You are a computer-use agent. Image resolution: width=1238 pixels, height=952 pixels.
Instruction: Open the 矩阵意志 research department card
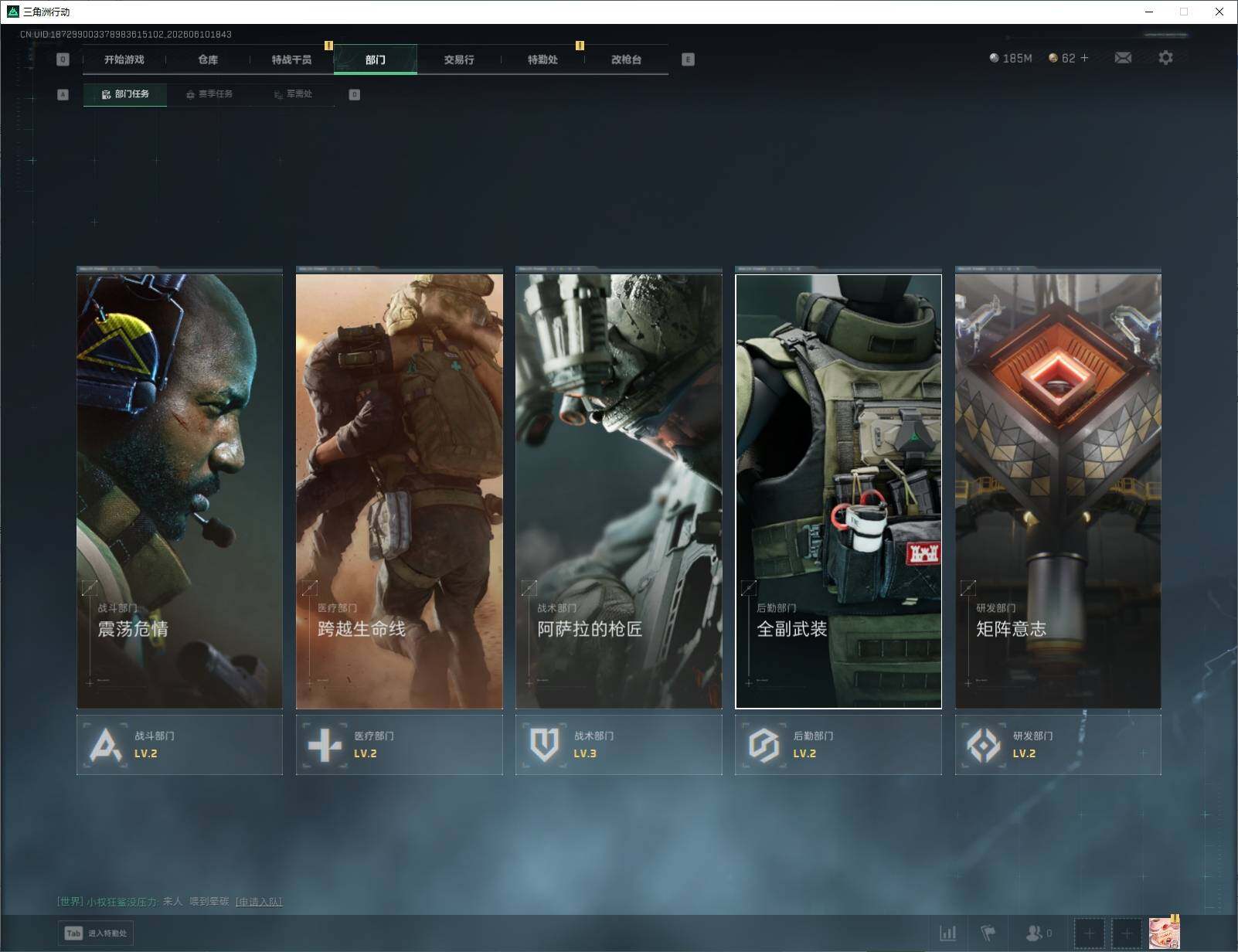[x=1058, y=491]
